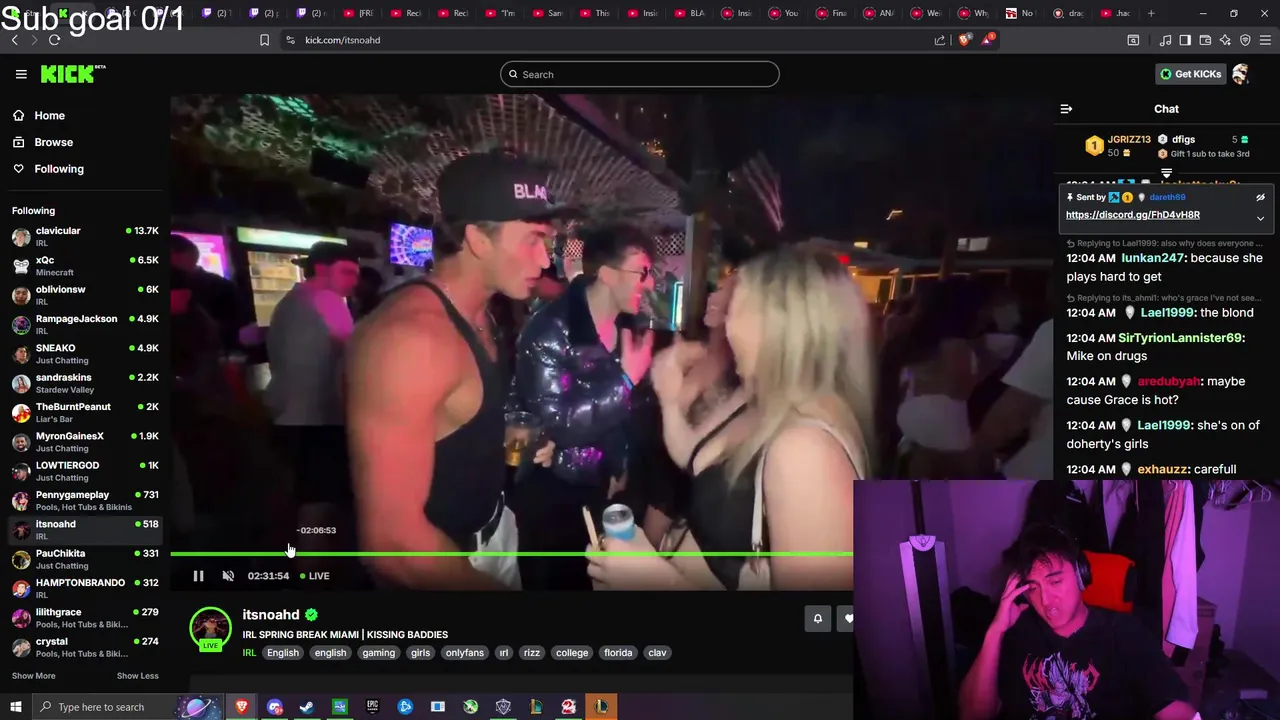The width and height of the screenshot is (1280, 720).
Task: Open TheBurntPeanut channel
Action: click(x=85, y=412)
